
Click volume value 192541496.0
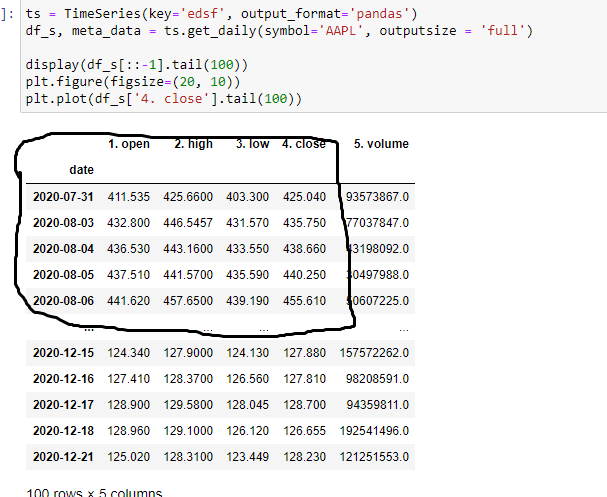[x=374, y=431]
